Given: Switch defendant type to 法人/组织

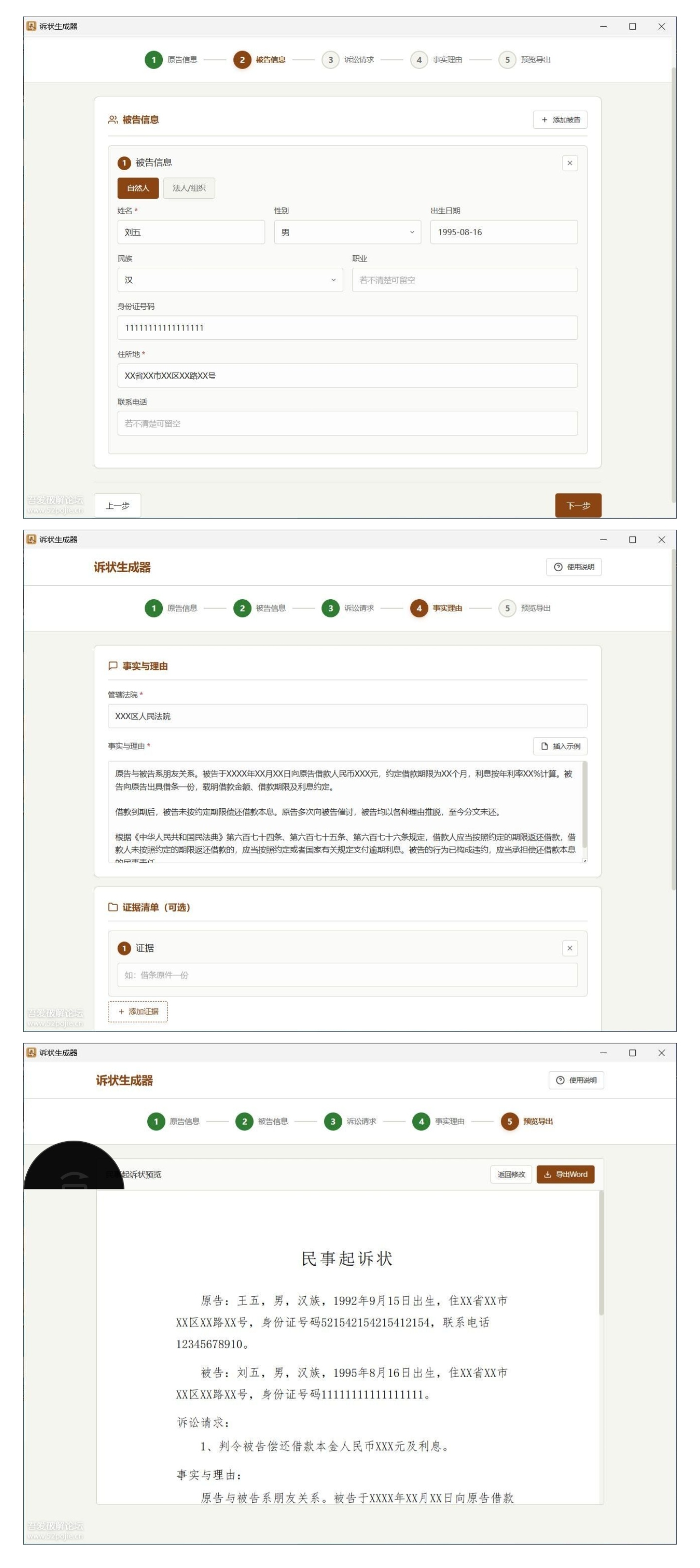Looking at the screenshot, I should click(189, 188).
